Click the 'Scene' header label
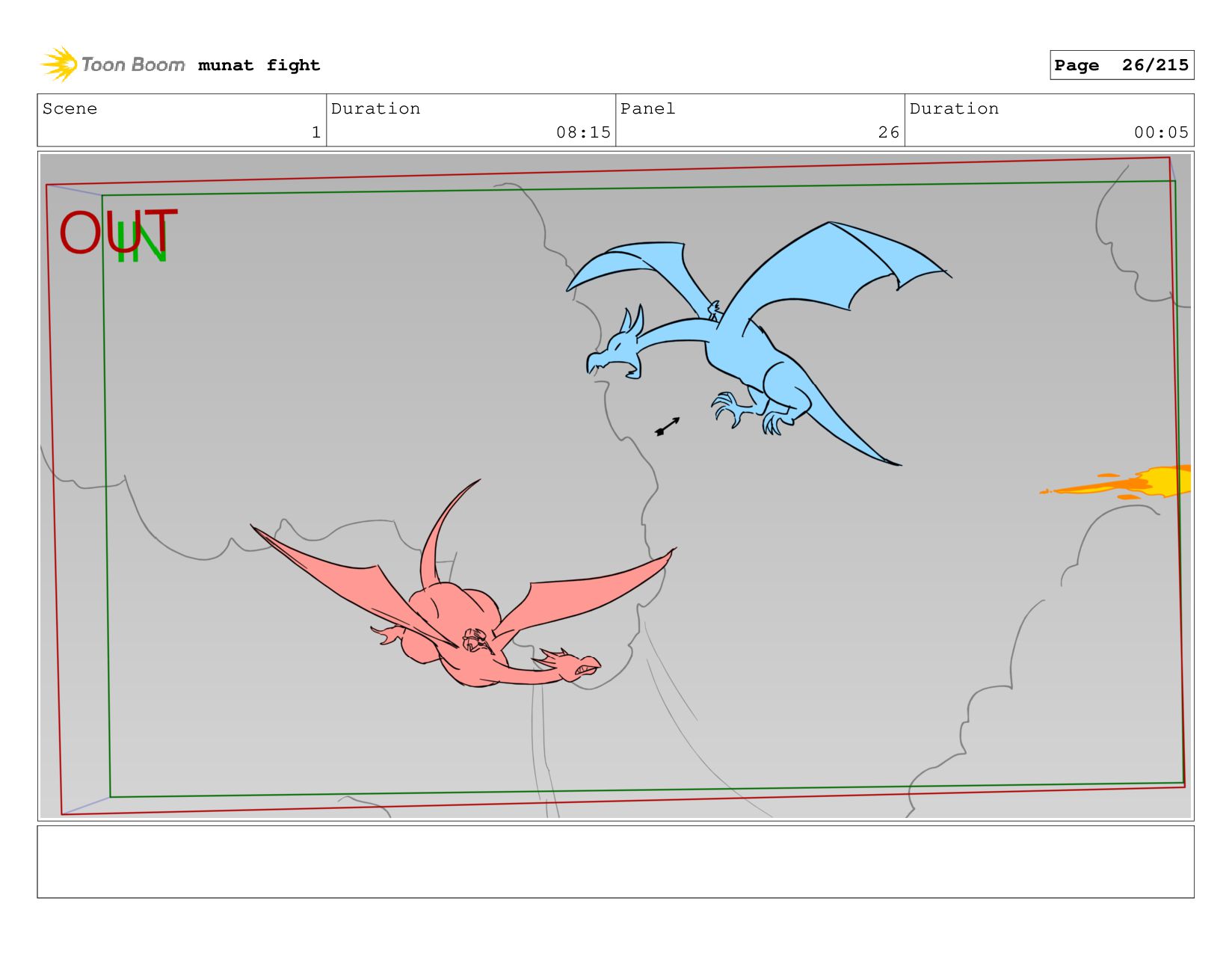Screen dimensions: 1232x954 (70, 108)
